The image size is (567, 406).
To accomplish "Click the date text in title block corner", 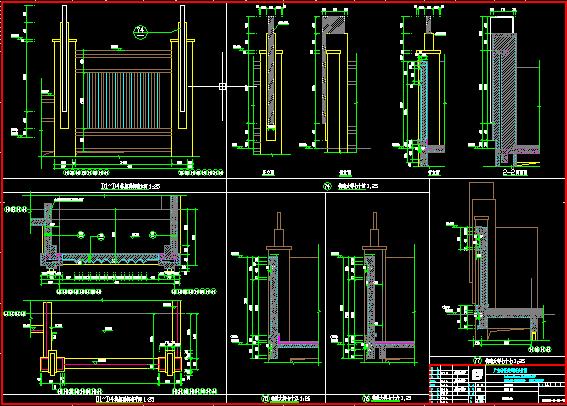I will tap(553, 400).
